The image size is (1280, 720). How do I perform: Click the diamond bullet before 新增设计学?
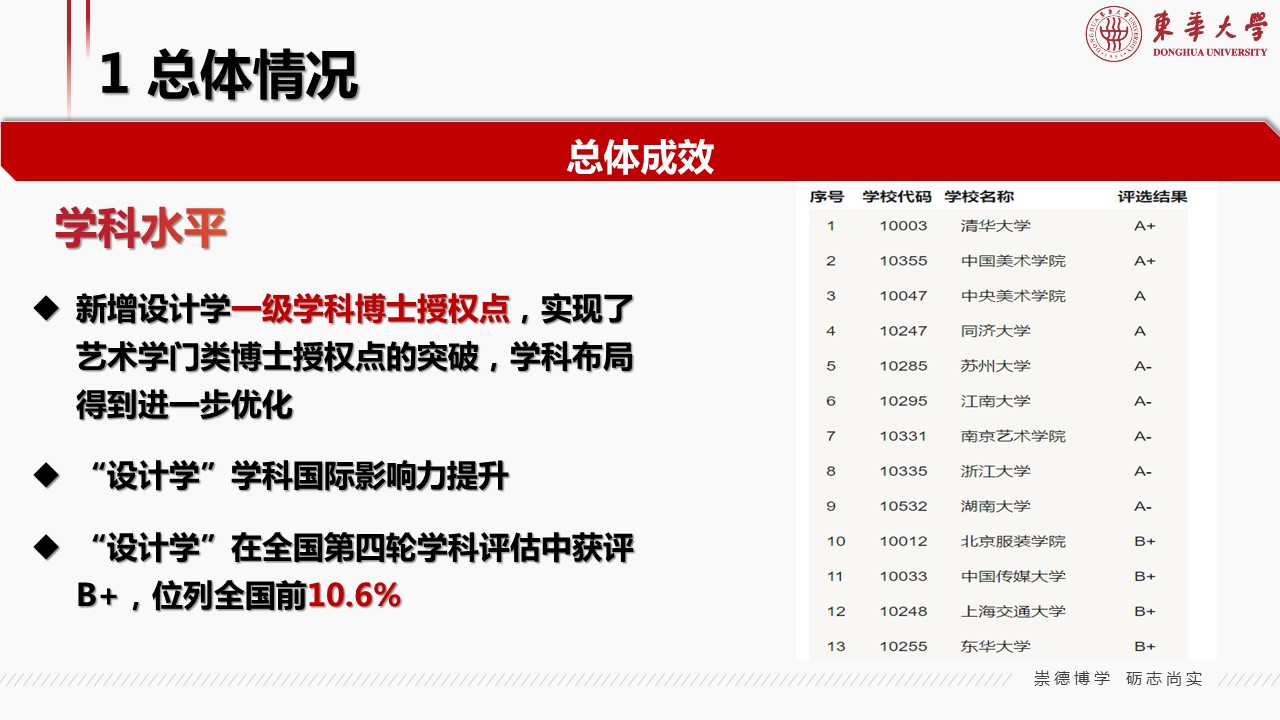click(46, 309)
